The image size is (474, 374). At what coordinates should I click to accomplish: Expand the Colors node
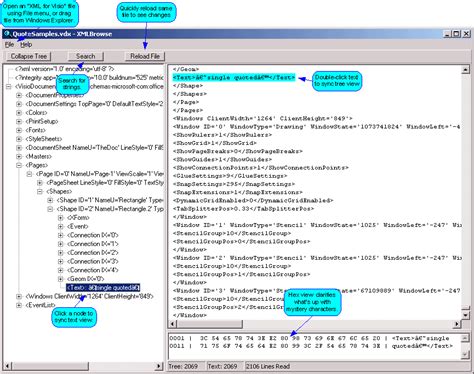[19, 113]
